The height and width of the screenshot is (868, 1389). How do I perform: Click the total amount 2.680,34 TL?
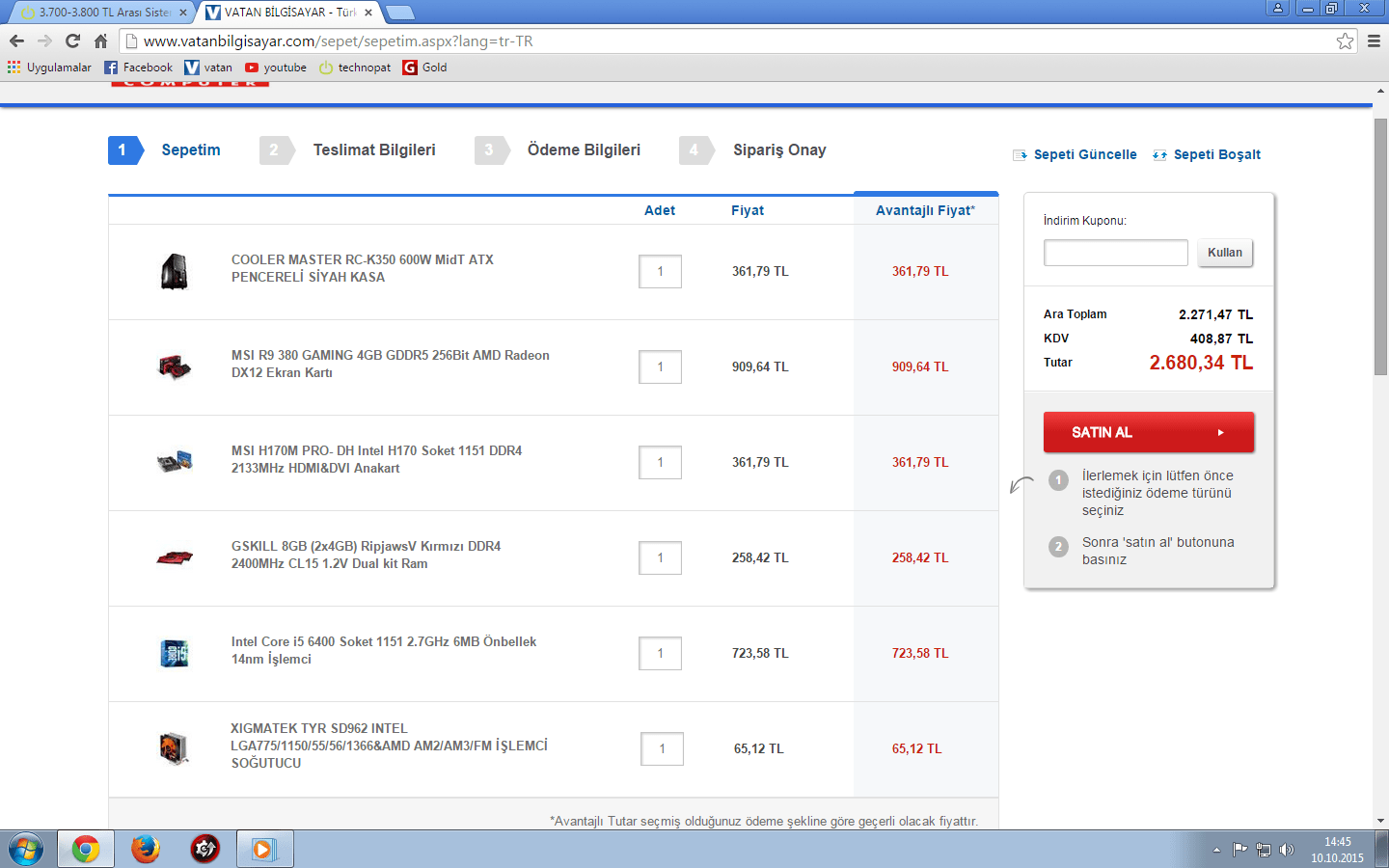[x=1201, y=363]
